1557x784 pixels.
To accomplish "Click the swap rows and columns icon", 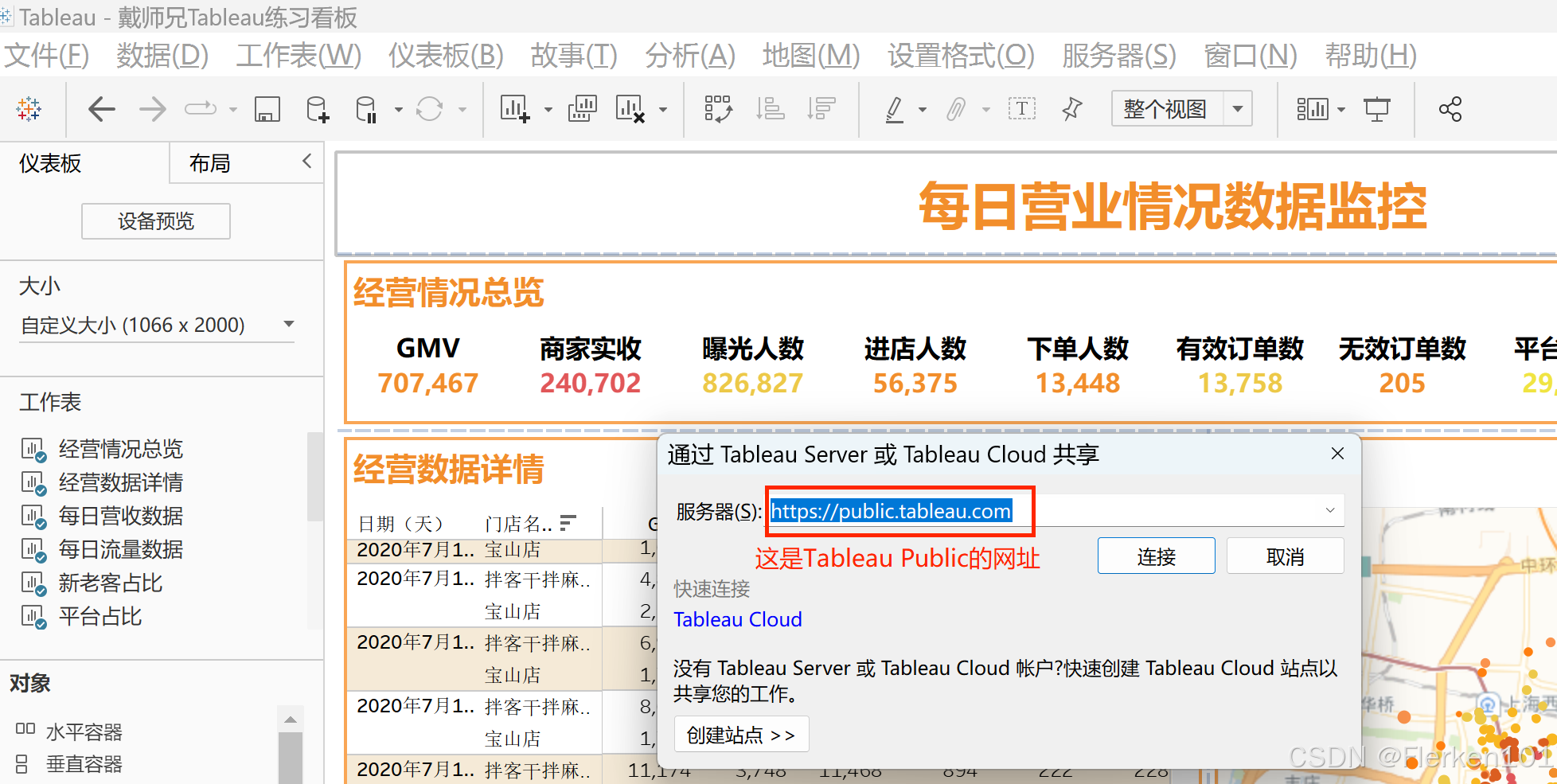I will tap(718, 109).
